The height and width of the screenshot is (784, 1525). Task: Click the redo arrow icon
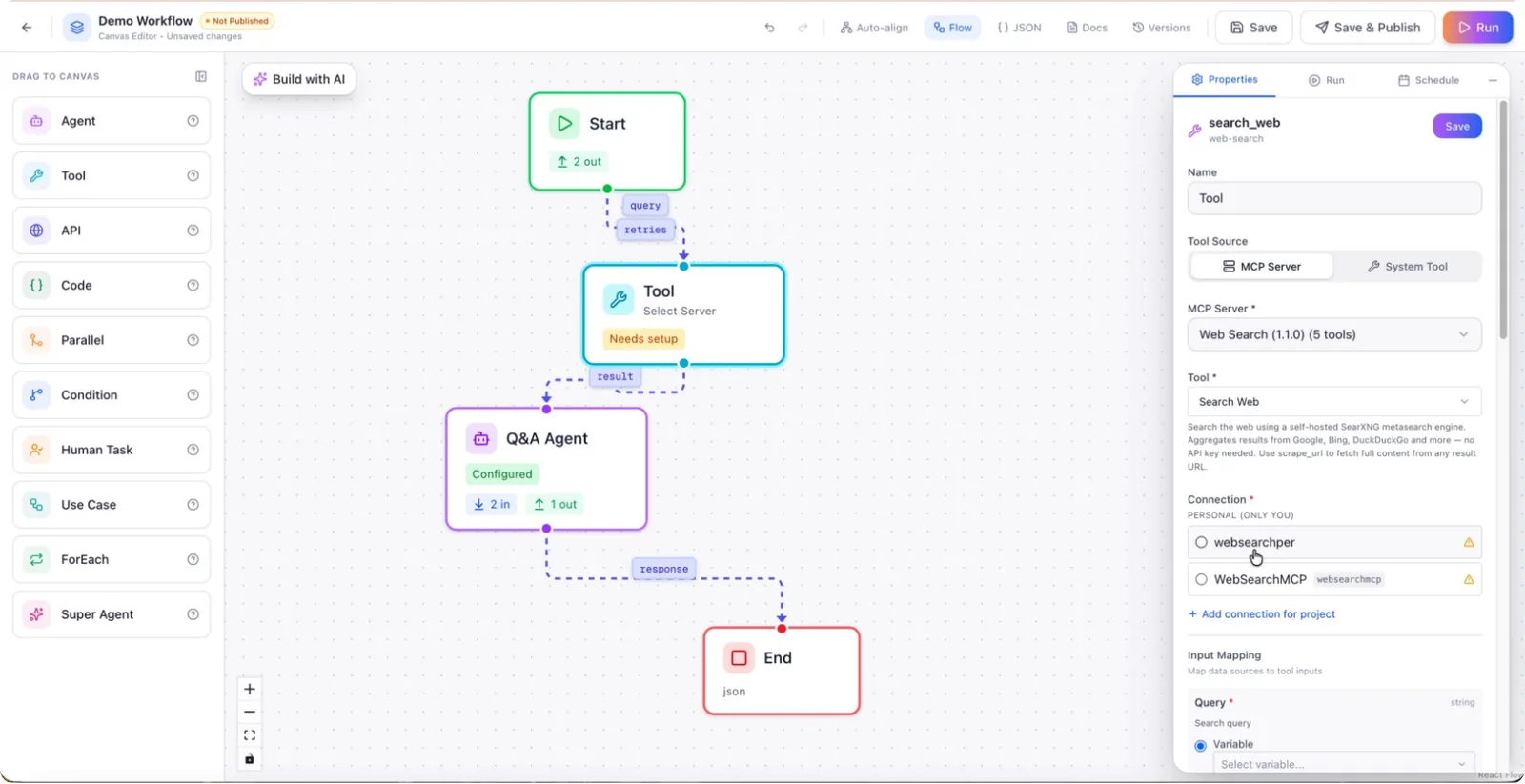pyautogui.click(x=803, y=28)
